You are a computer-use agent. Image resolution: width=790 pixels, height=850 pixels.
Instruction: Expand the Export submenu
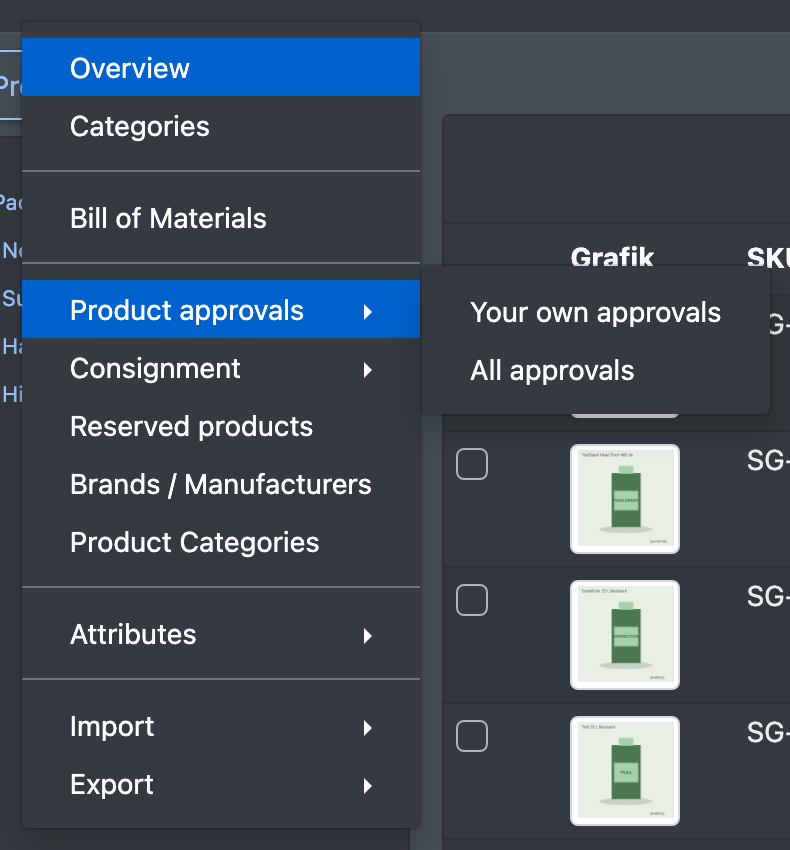[x=221, y=784]
